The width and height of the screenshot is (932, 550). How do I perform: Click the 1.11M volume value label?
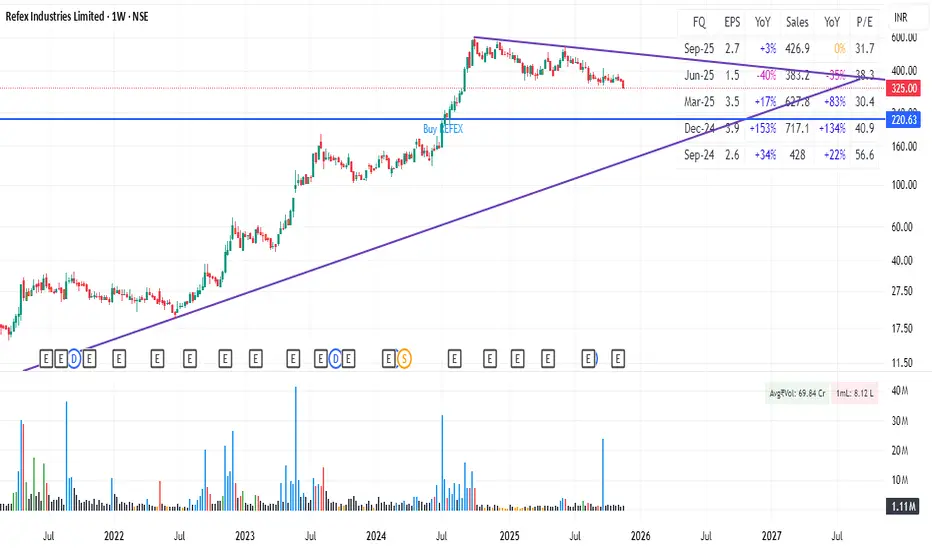[902, 507]
